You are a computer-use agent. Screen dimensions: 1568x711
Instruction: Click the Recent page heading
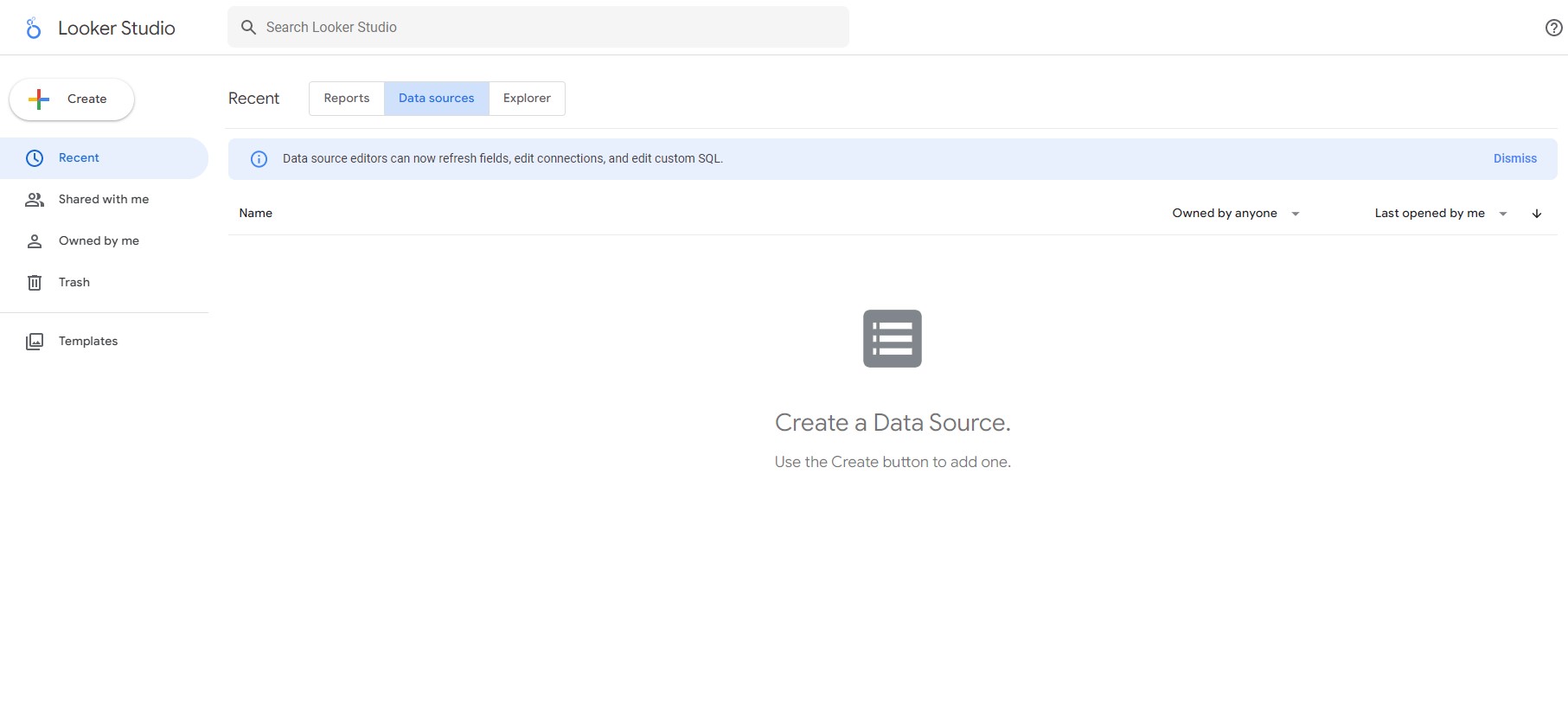click(x=253, y=99)
